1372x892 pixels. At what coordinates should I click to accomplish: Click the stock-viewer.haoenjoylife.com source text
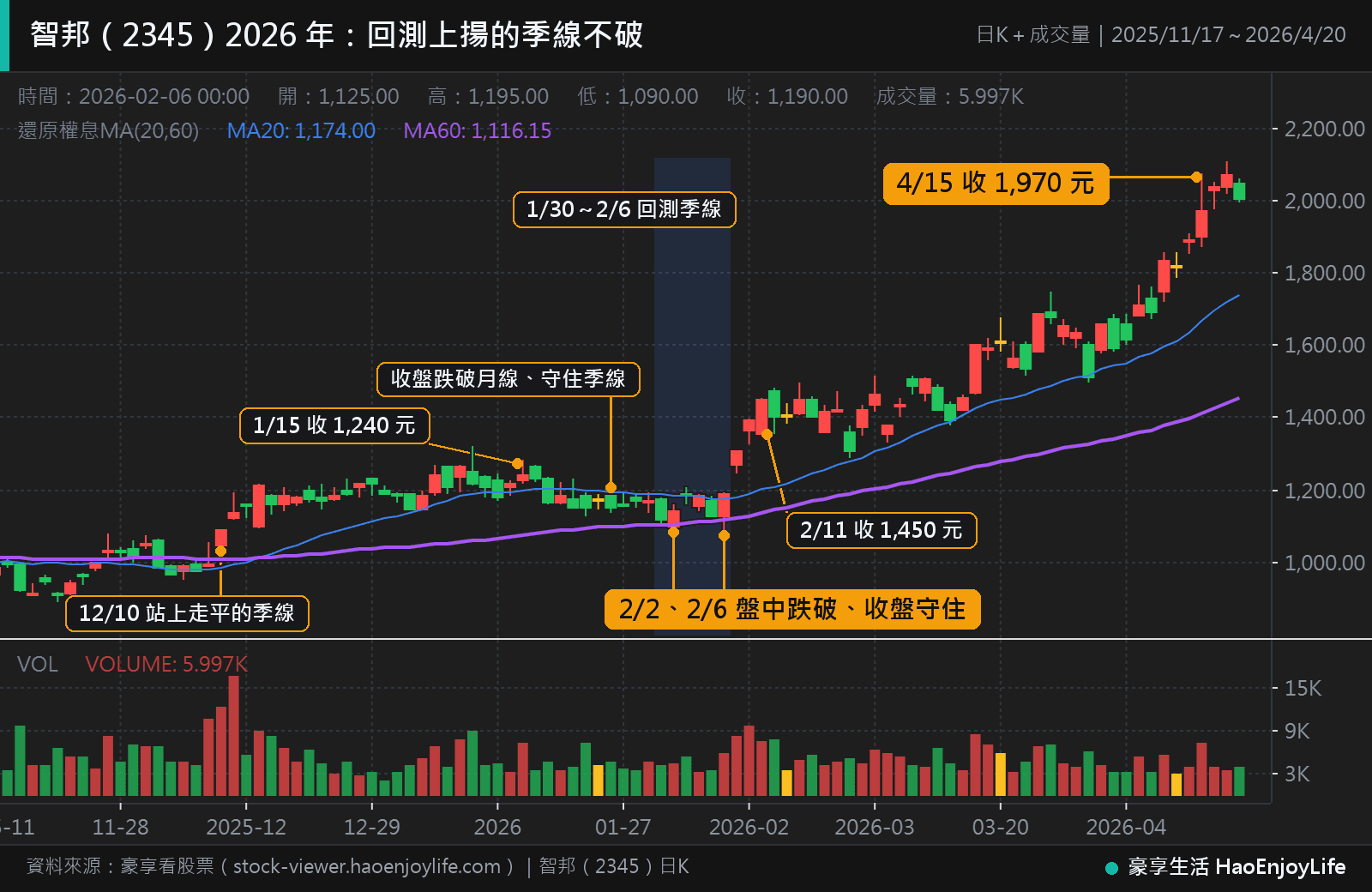(367, 866)
